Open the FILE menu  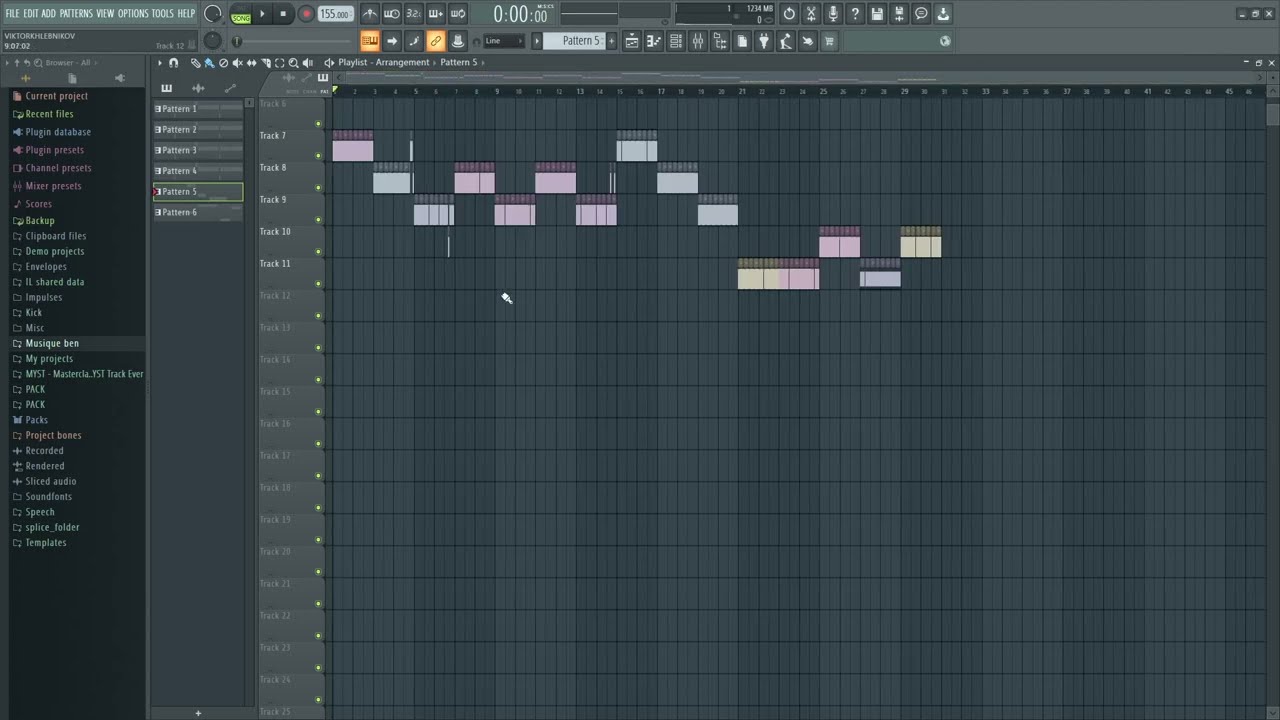[12, 14]
